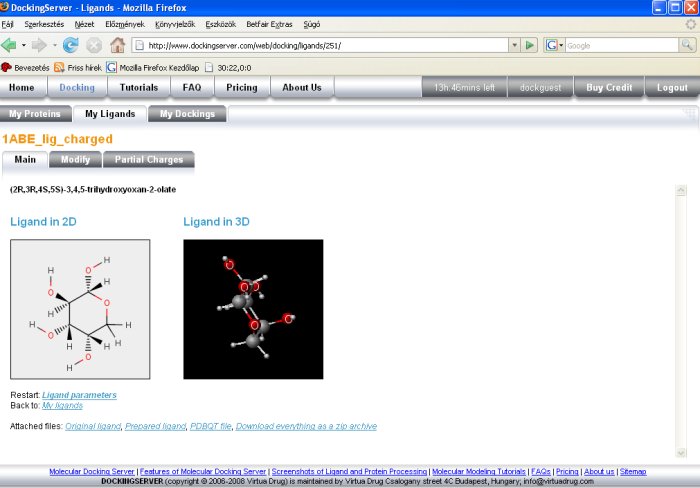Switch to My Ligands tab

pos(110,114)
